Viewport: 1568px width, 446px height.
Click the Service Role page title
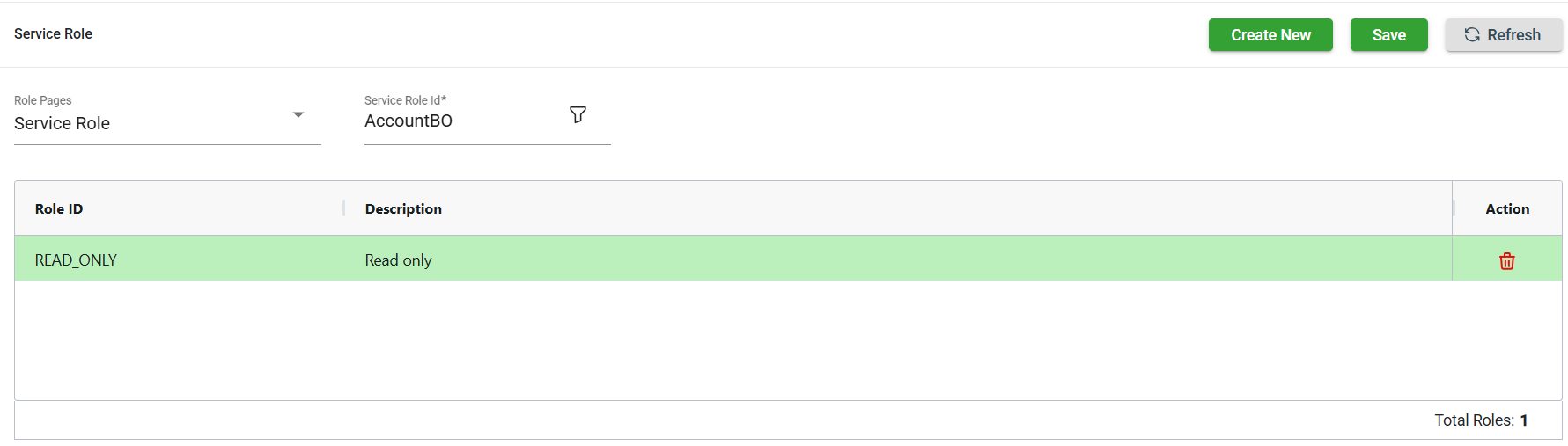(x=53, y=34)
